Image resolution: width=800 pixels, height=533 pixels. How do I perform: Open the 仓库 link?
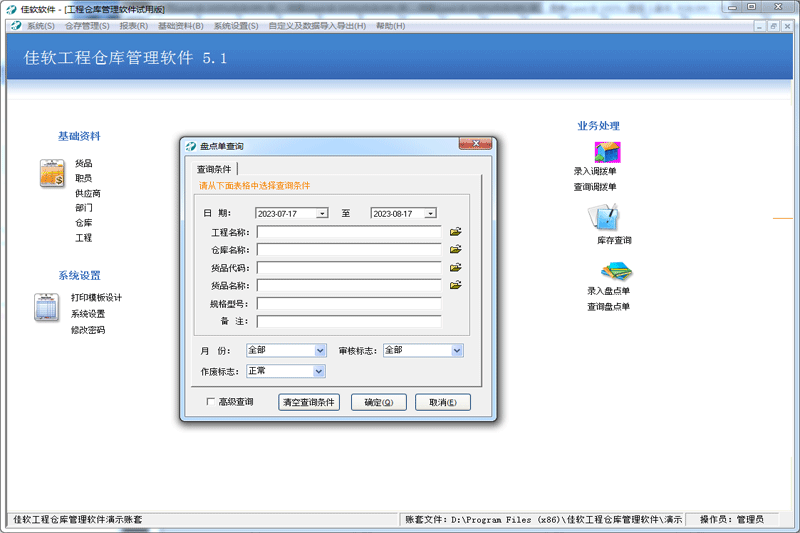tap(84, 223)
